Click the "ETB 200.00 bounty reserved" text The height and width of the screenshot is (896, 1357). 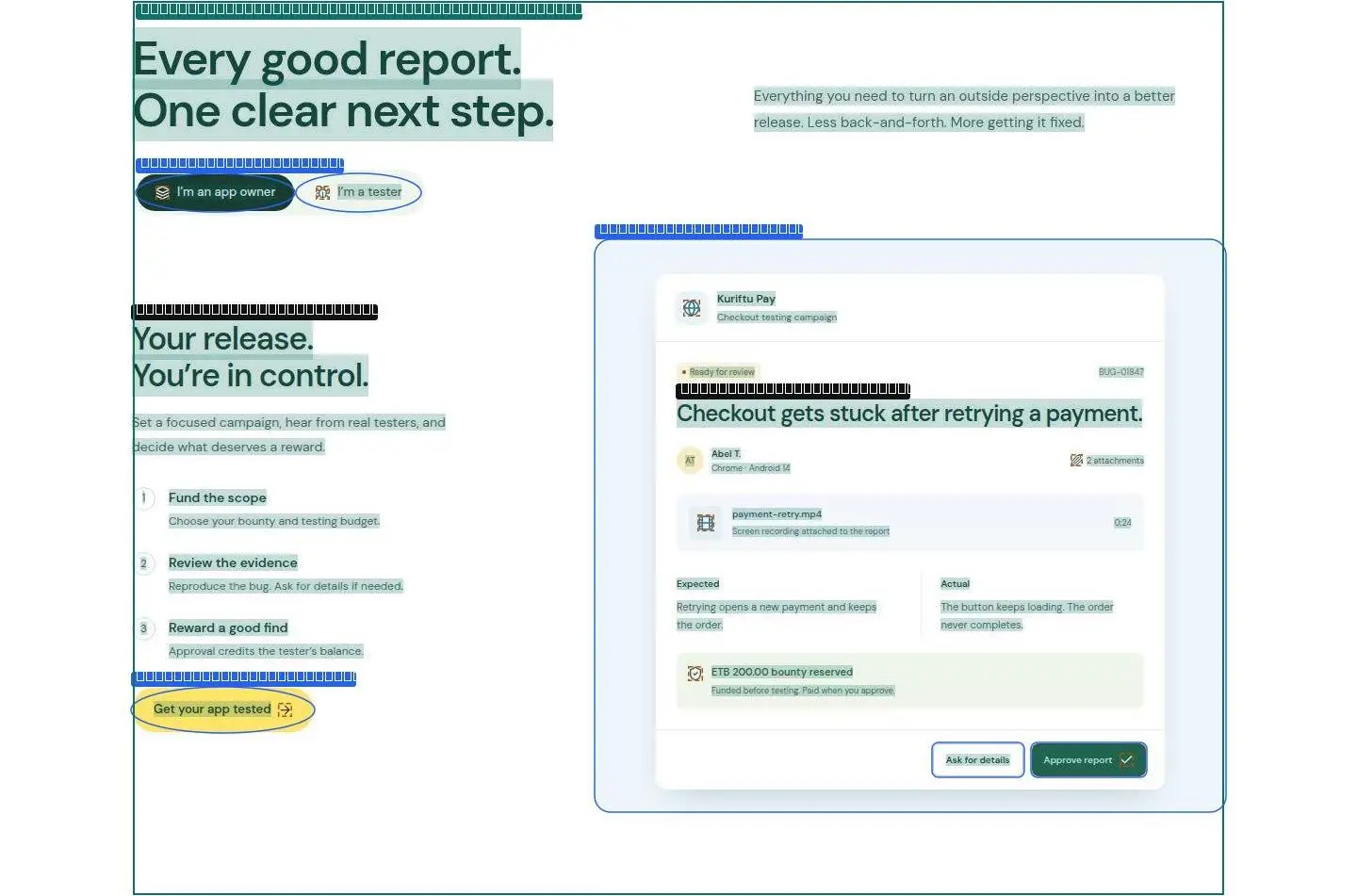782,672
